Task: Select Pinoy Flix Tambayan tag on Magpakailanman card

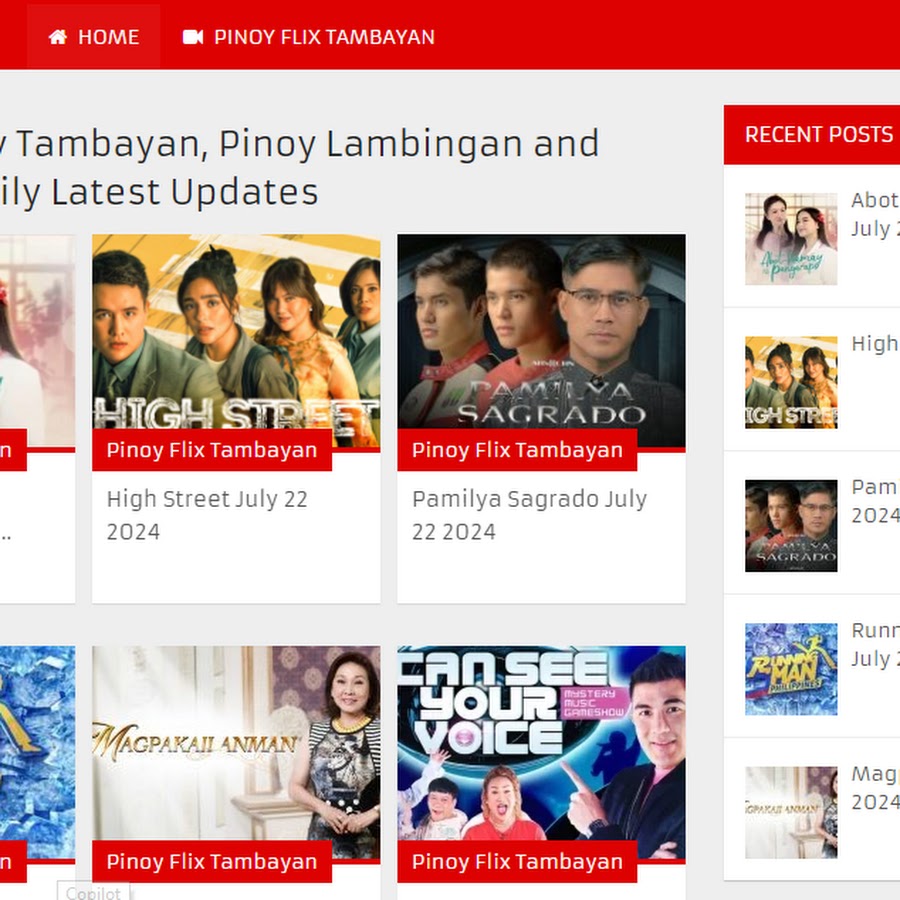Action: point(212,862)
